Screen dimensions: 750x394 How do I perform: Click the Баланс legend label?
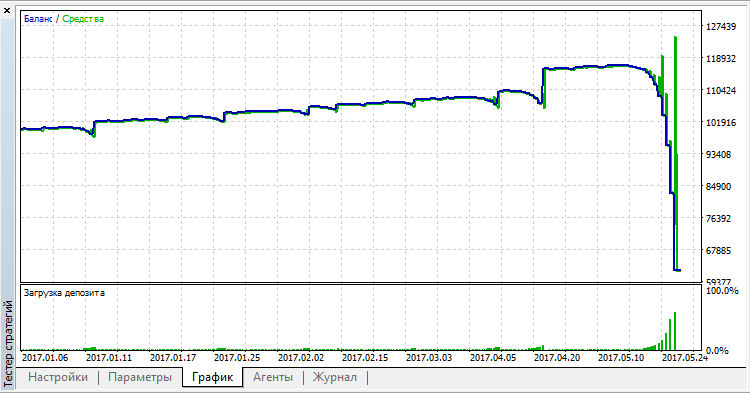click(x=38, y=19)
